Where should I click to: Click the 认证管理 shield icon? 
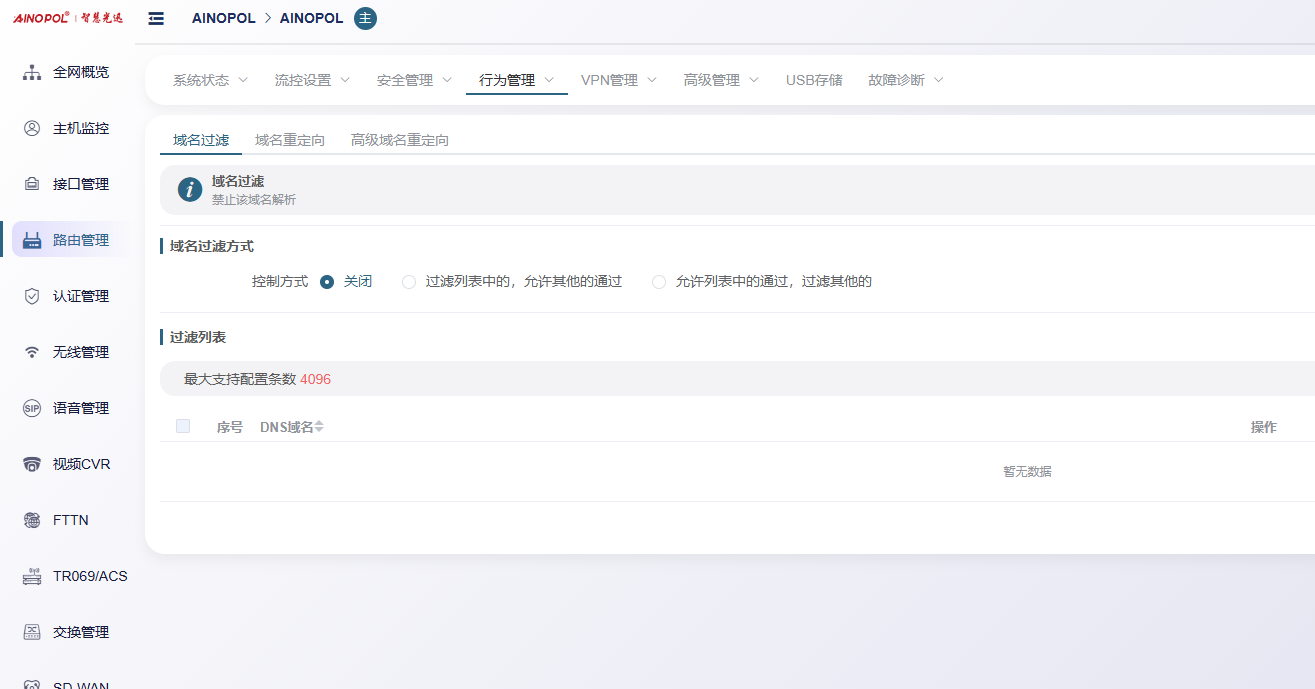coord(32,296)
